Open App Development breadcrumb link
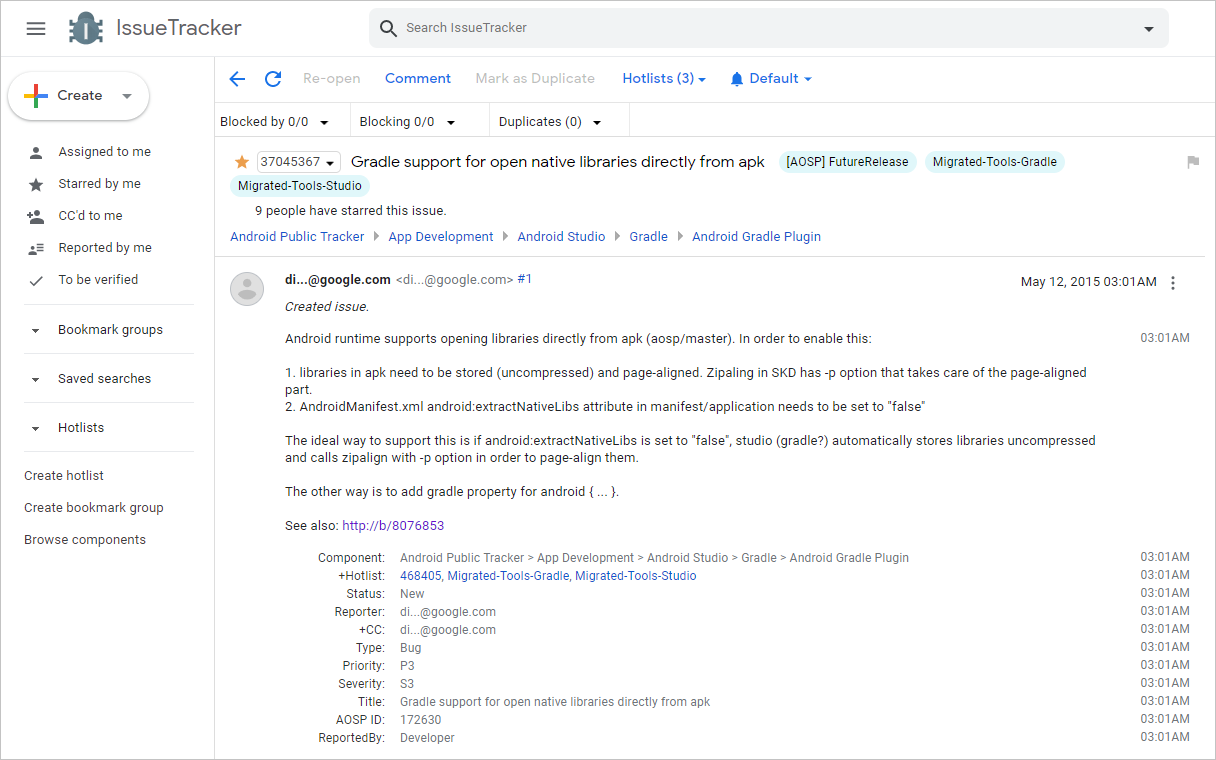The height and width of the screenshot is (760, 1216). coord(441,237)
